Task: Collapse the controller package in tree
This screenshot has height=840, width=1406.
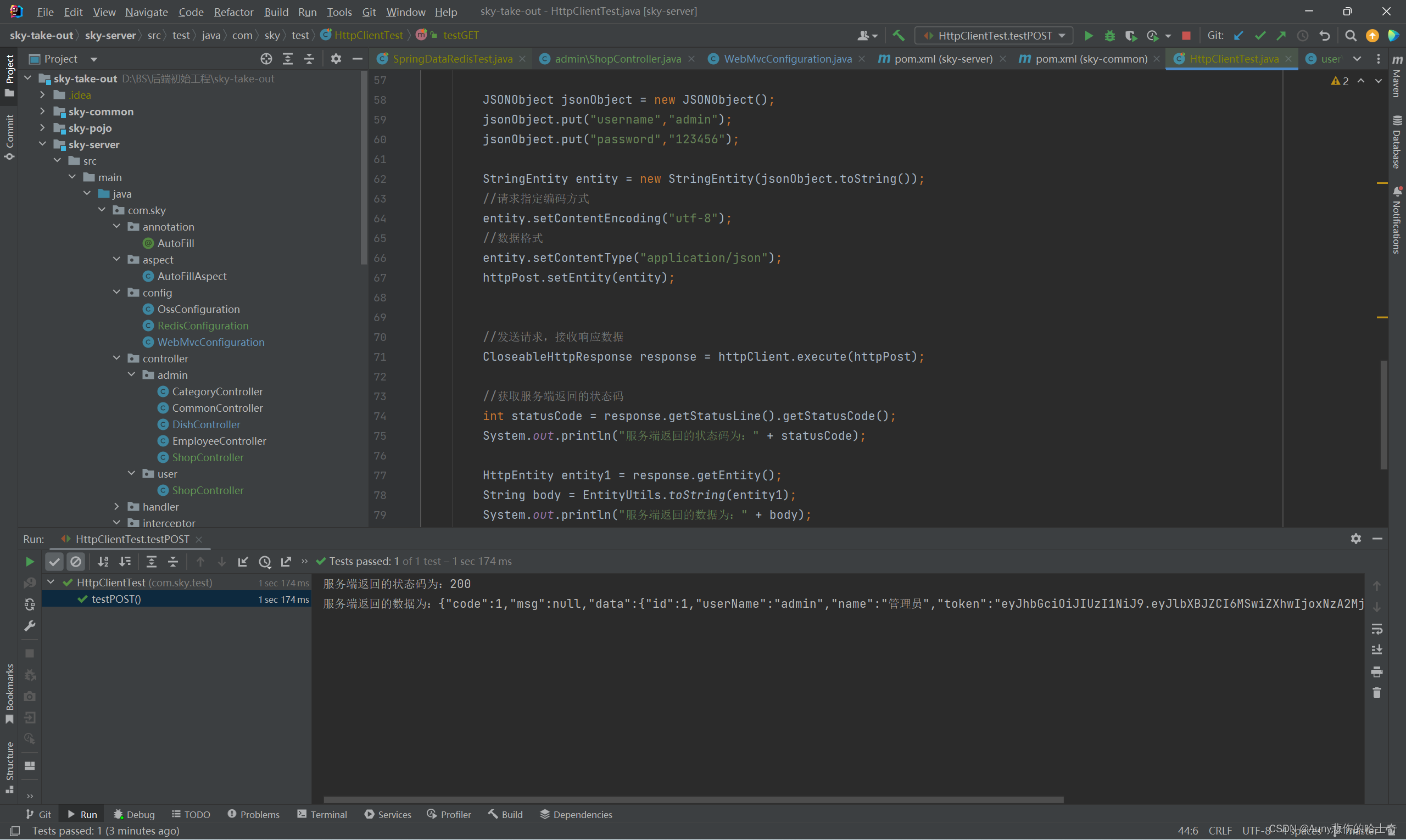Action: point(116,359)
